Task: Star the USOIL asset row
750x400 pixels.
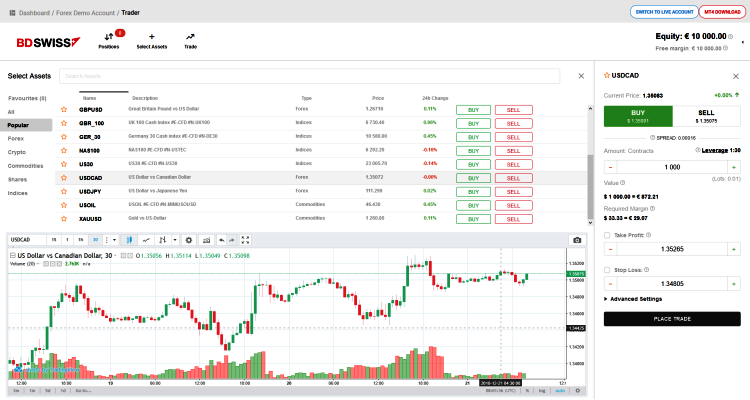Action: tap(64, 205)
